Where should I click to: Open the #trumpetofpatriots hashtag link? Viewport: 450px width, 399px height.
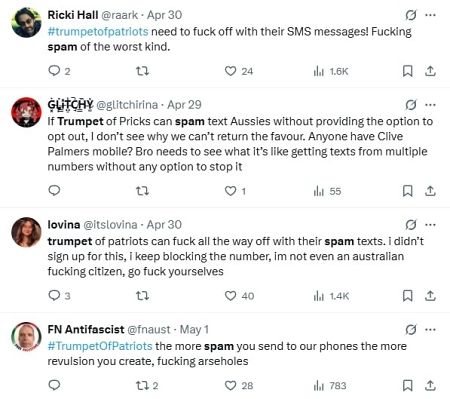(x=98, y=31)
